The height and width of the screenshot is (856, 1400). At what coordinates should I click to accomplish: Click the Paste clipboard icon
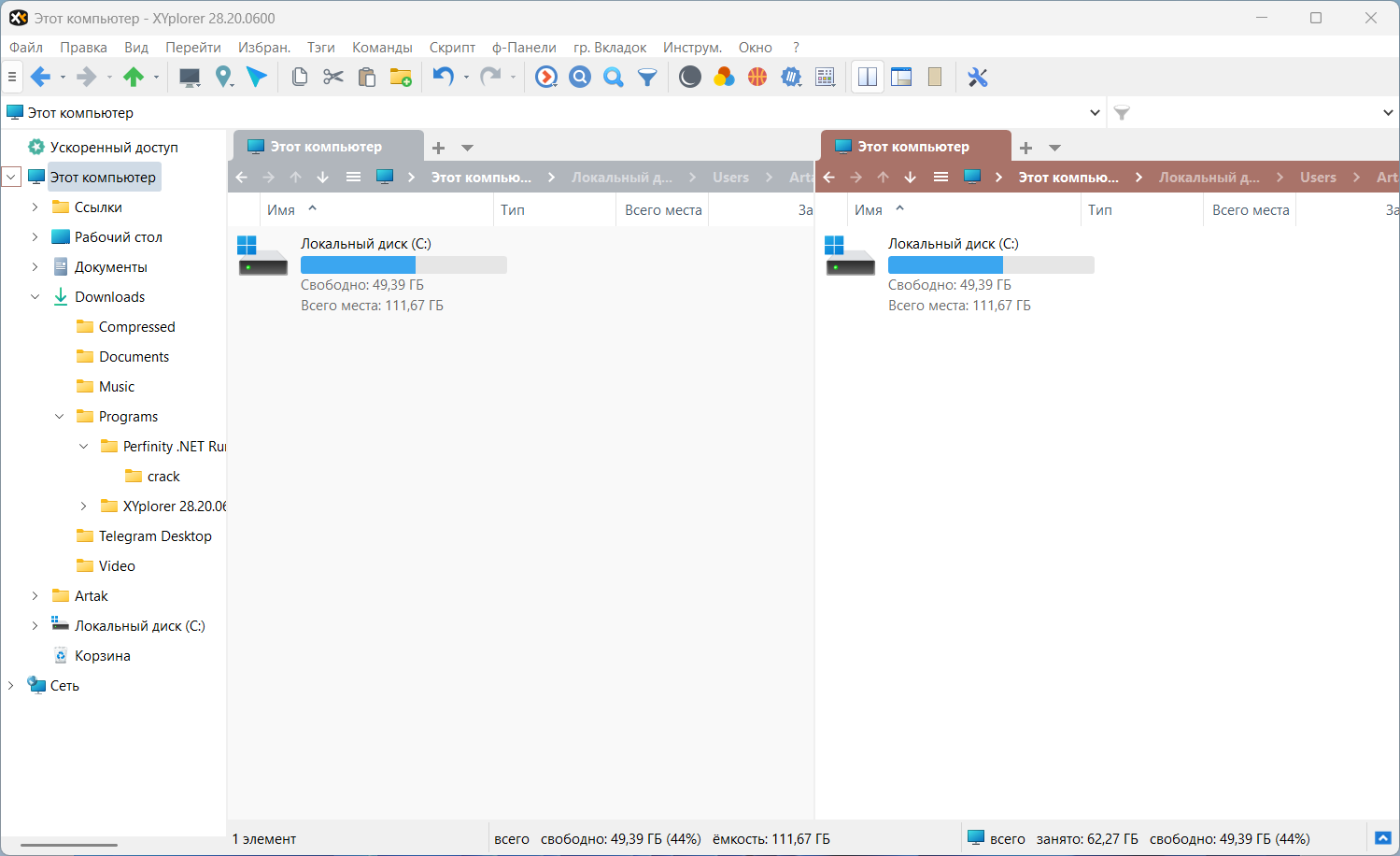pyautogui.click(x=367, y=78)
